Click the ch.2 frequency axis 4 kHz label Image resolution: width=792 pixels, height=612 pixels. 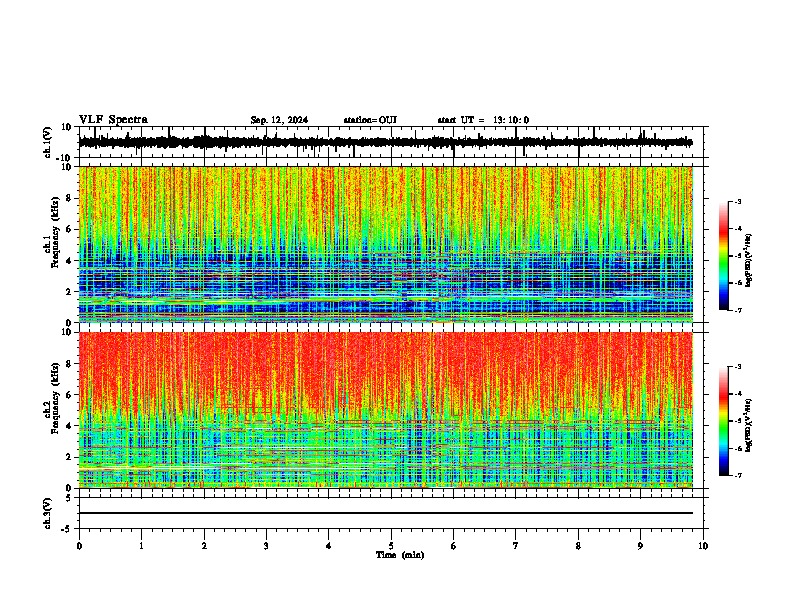69,426
